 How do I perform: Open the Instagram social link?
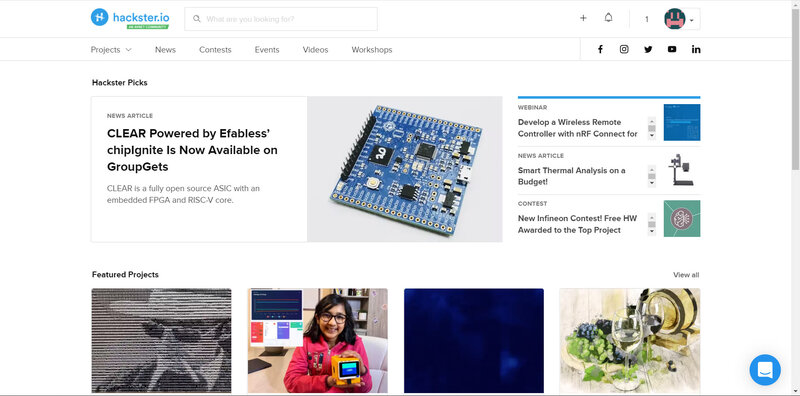pyautogui.click(x=624, y=50)
